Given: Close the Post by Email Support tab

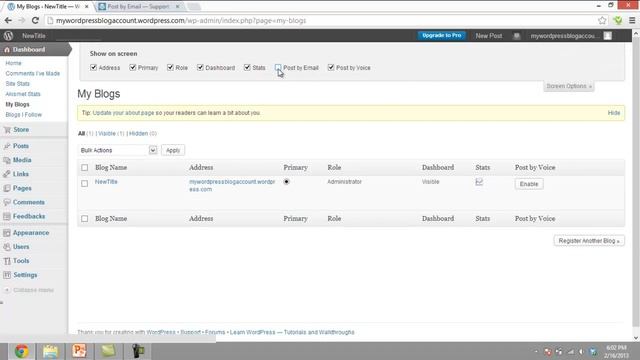Looking at the screenshot, I should click(178, 7).
